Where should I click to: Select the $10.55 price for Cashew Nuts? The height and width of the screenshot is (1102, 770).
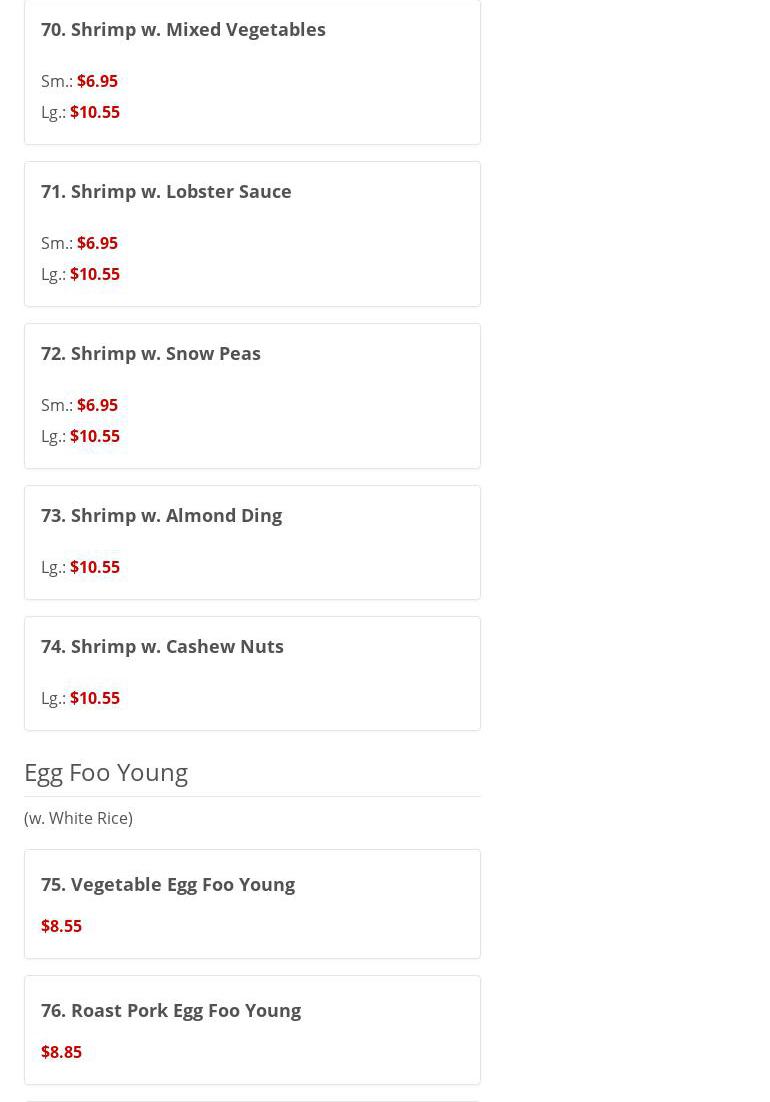tap(95, 698)
